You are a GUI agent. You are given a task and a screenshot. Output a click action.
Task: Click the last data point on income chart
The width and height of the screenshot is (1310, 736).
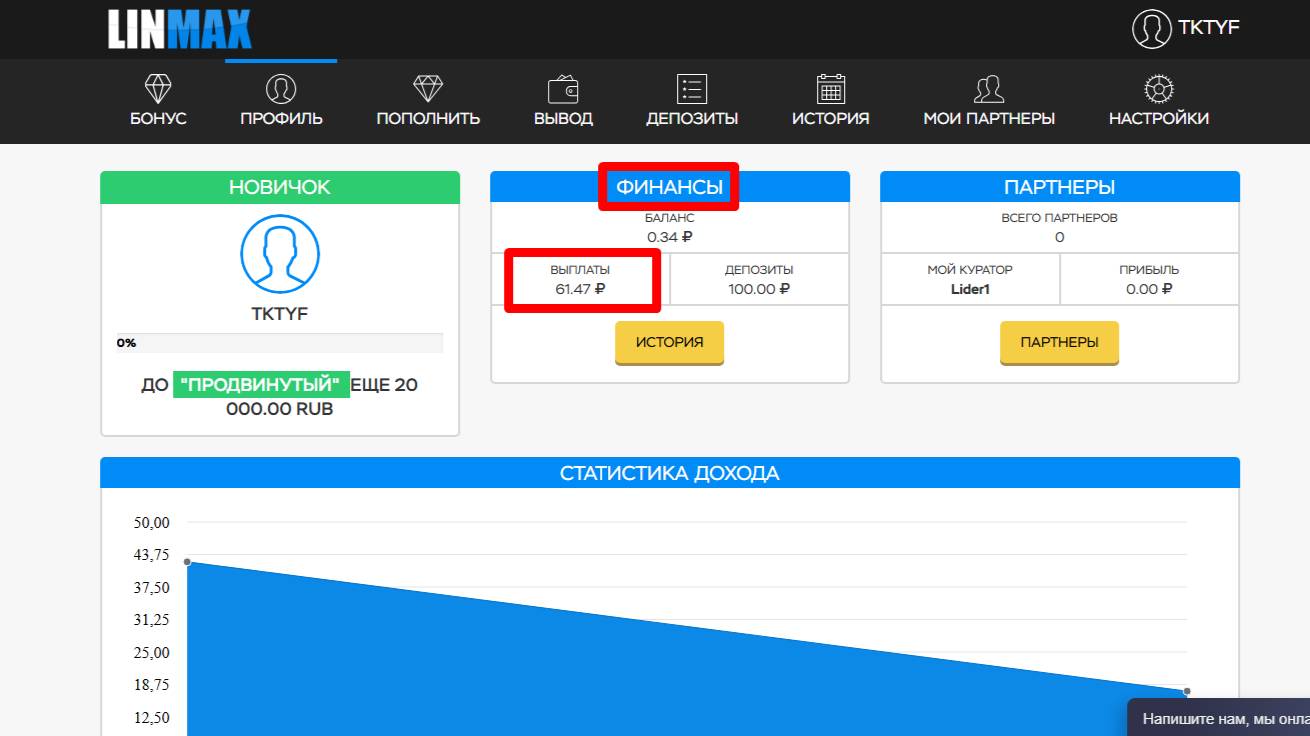[x=1187, y=691]
